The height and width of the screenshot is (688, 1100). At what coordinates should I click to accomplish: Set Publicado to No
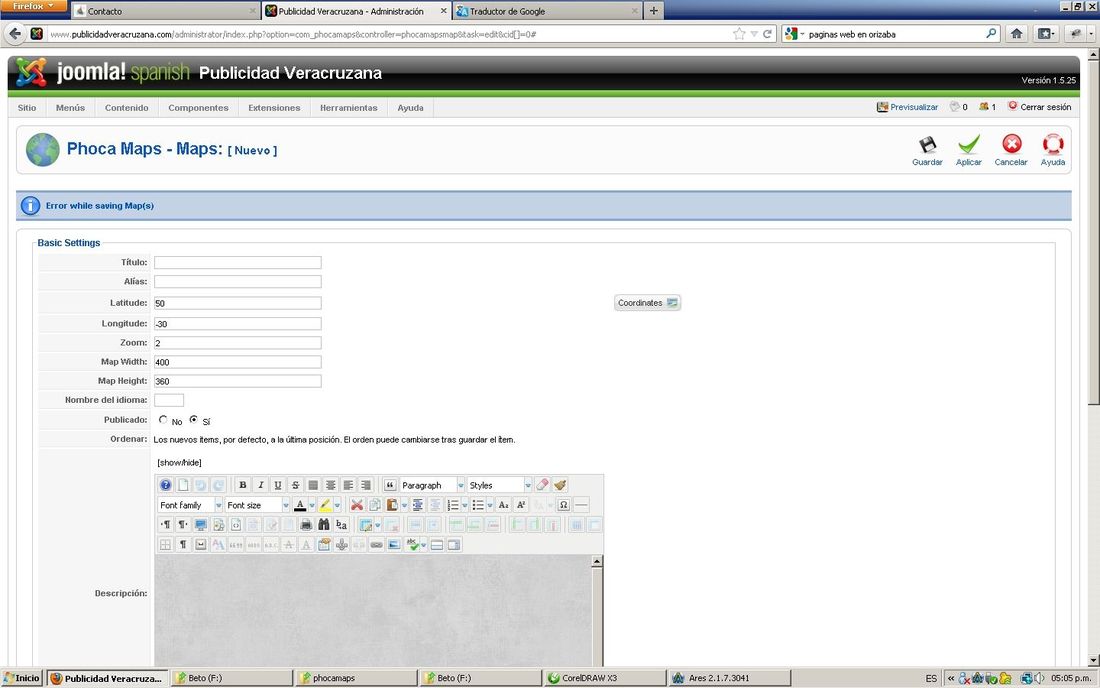163,419
